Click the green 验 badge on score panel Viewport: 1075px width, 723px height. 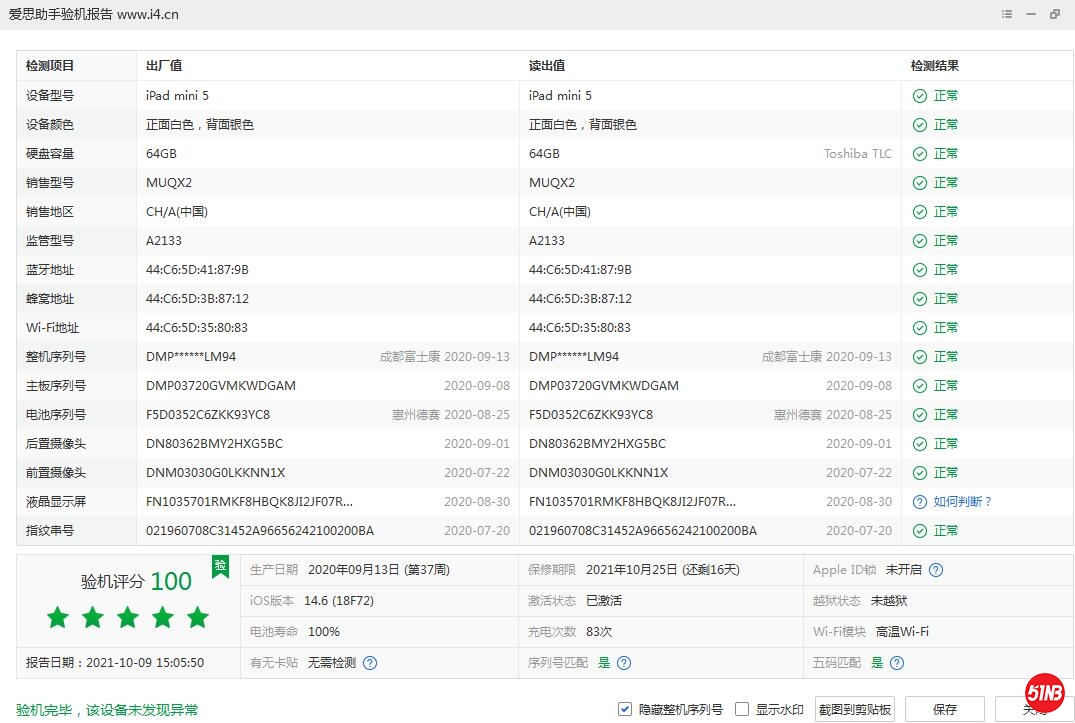coord(220,567)
